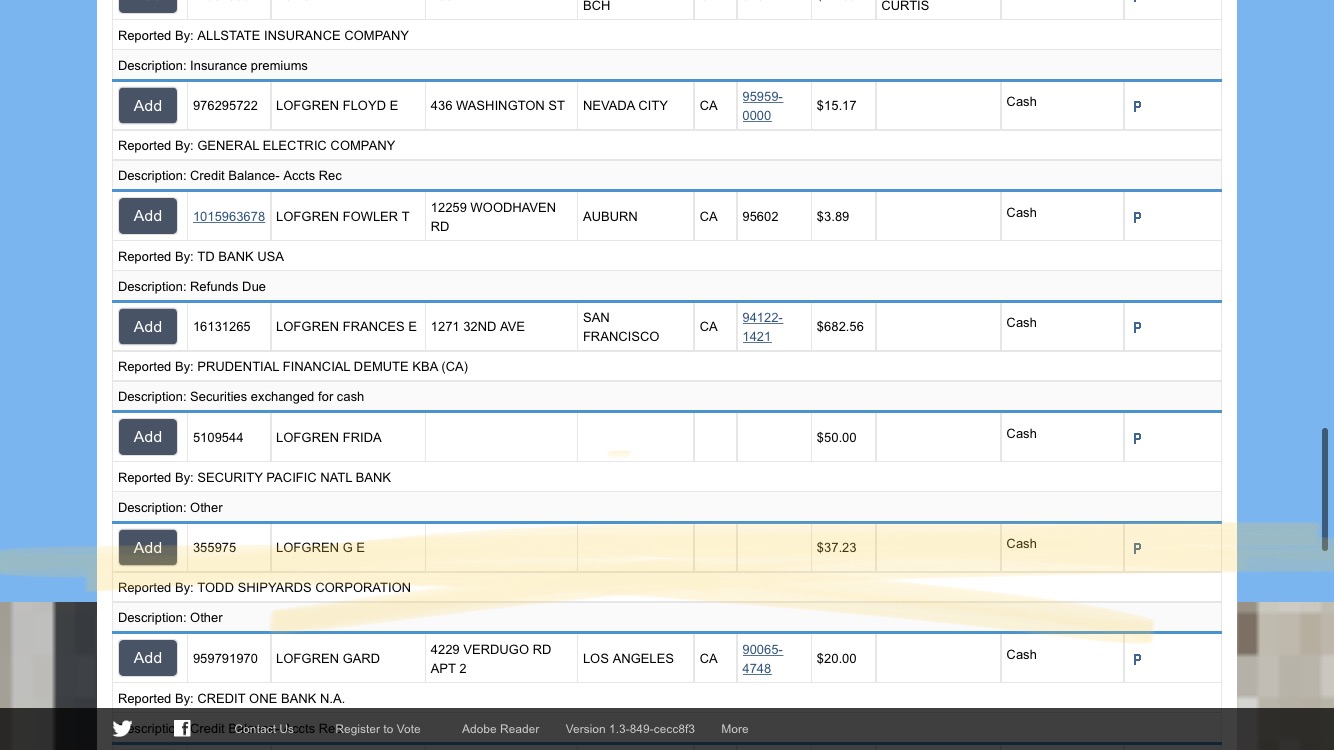1334x750 pixels.
Task: Open the Adobe Reader footer link
Action: (x=501, y=729)
